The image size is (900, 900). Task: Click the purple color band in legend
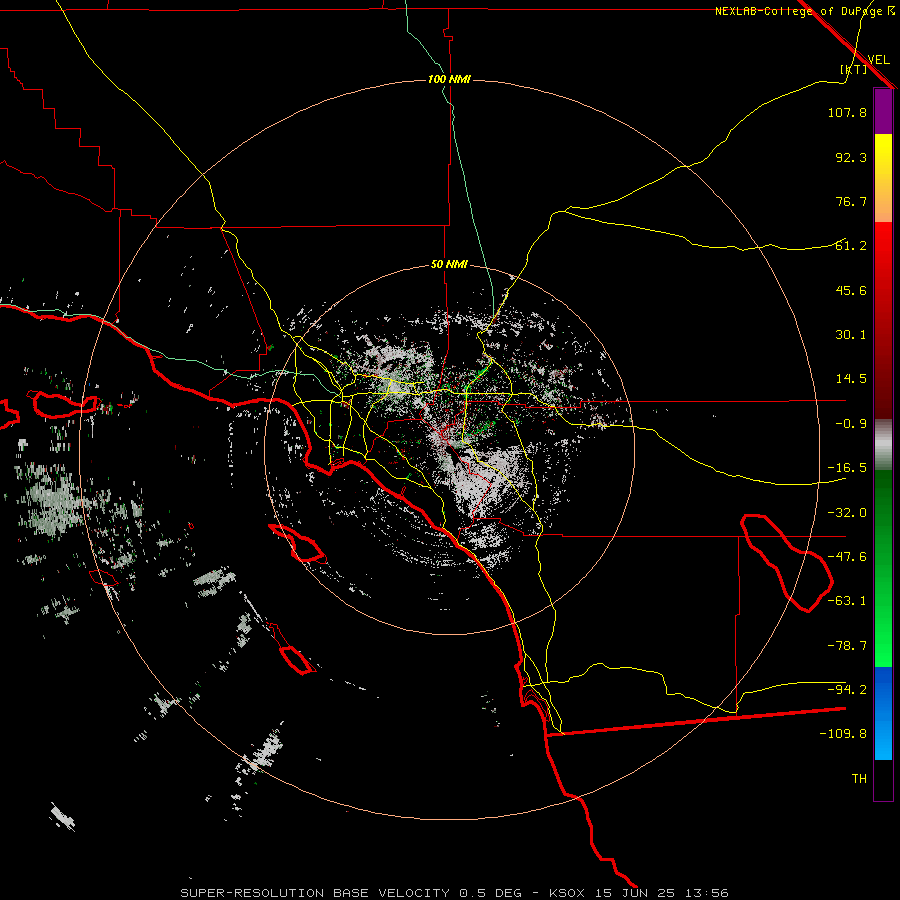(x=883, y=111)
